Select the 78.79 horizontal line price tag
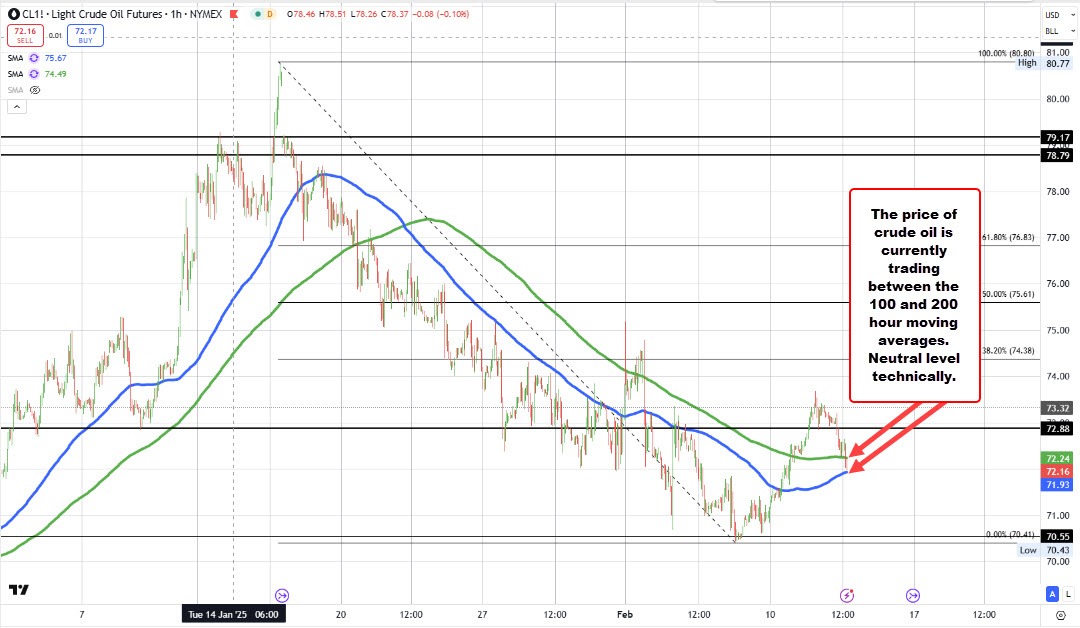This screenshot has width=1080, height=628. 1057,156
